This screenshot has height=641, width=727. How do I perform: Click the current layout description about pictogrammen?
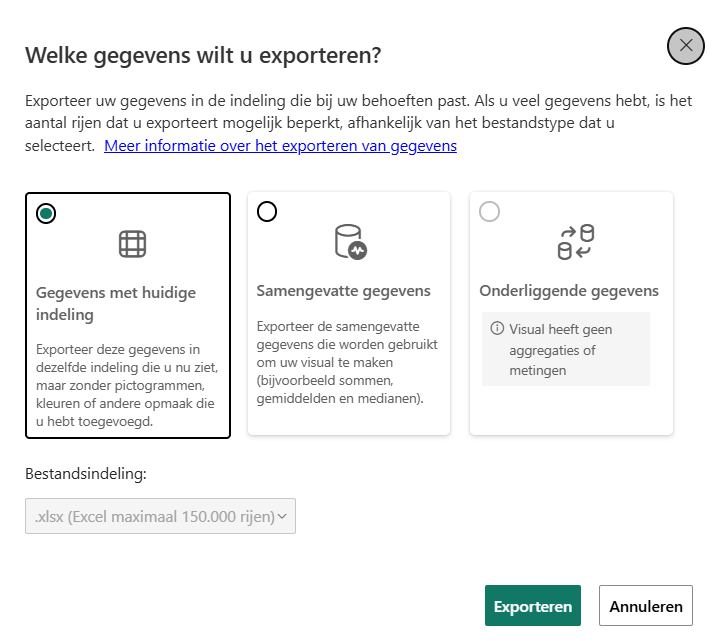point(127,387)
